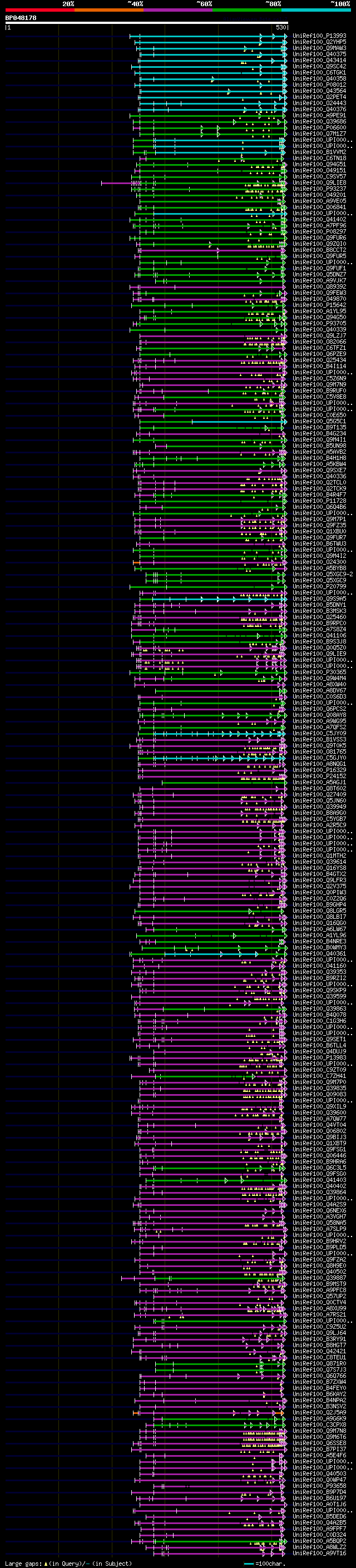
Task: Click hit label UniRef100_Q39686
Action: pyautogui.click(x=319, y=122)
